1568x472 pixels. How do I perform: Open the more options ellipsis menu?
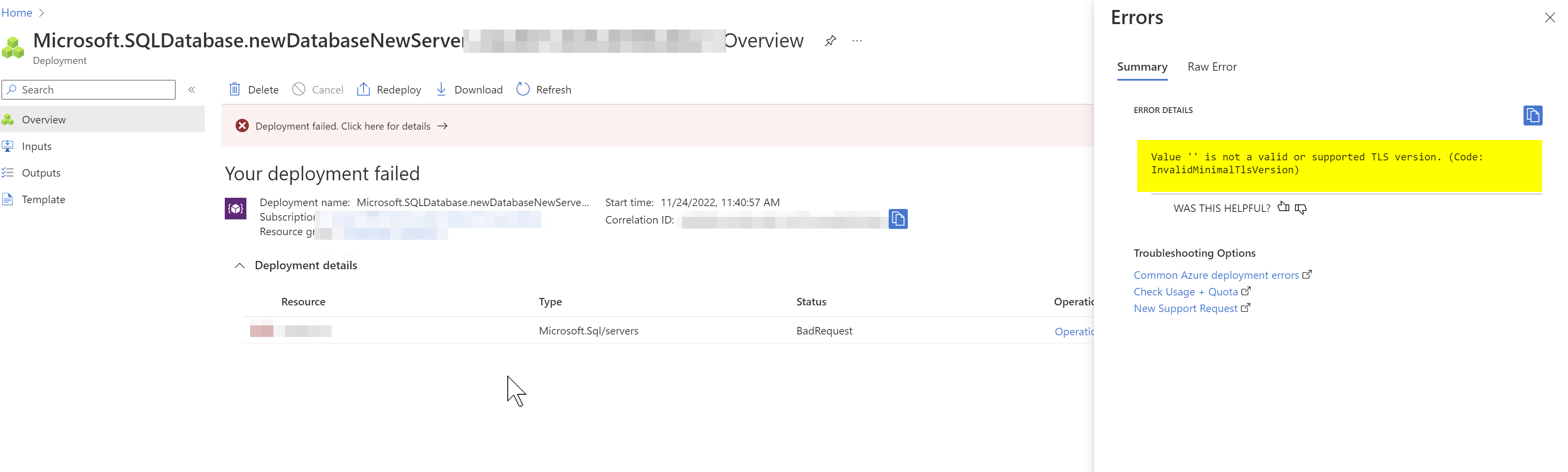pos(857,41)
